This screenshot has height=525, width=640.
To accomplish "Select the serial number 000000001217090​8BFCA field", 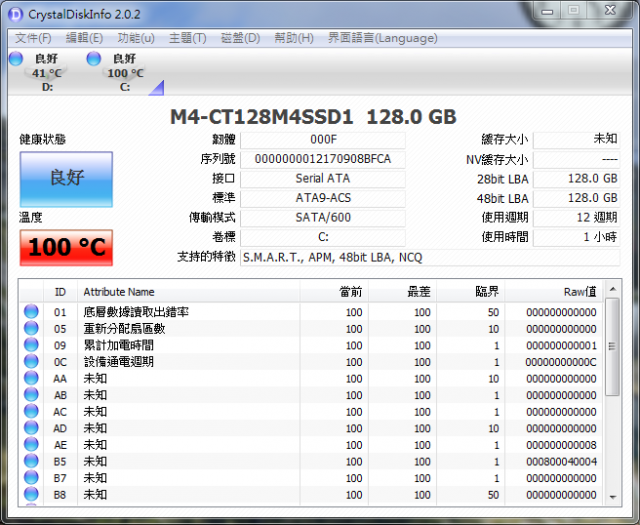I will [323, 159].
